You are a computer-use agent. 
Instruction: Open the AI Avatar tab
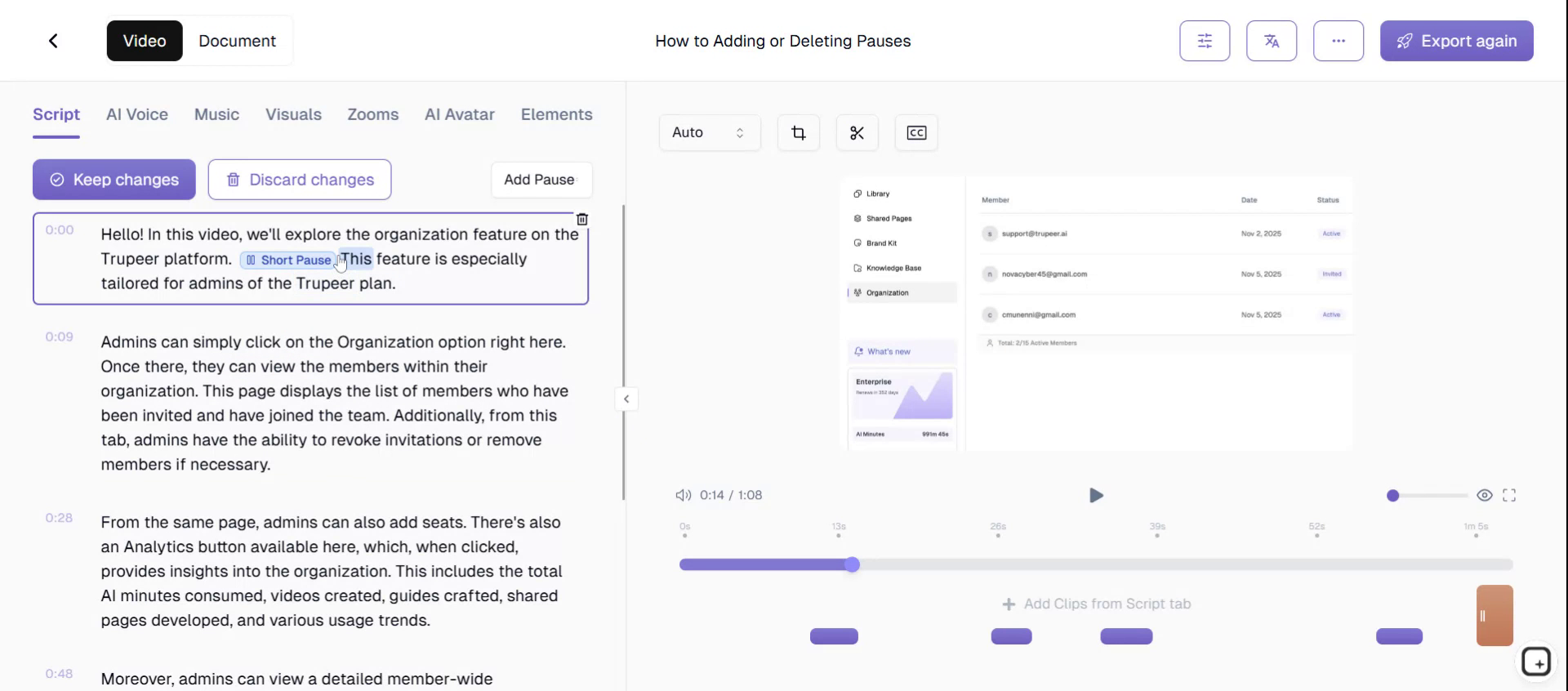coord(460,114)
